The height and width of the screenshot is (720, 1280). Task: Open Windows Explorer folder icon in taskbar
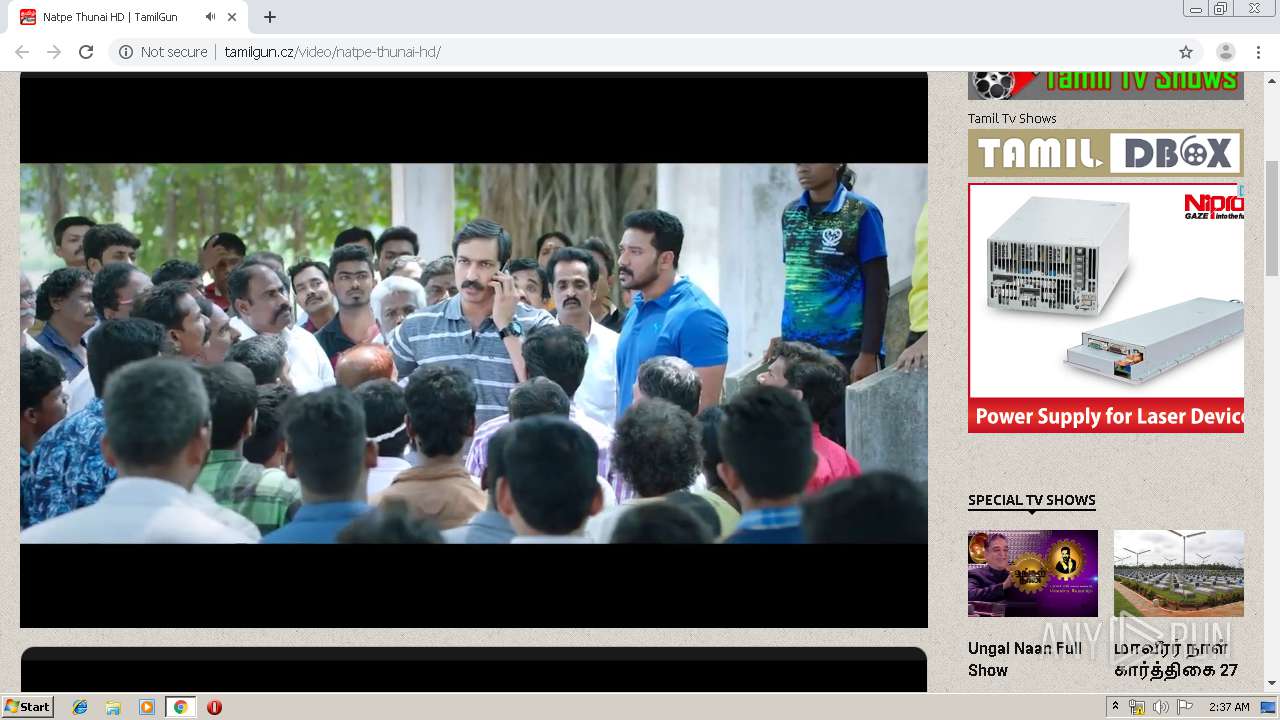point(113,707)
